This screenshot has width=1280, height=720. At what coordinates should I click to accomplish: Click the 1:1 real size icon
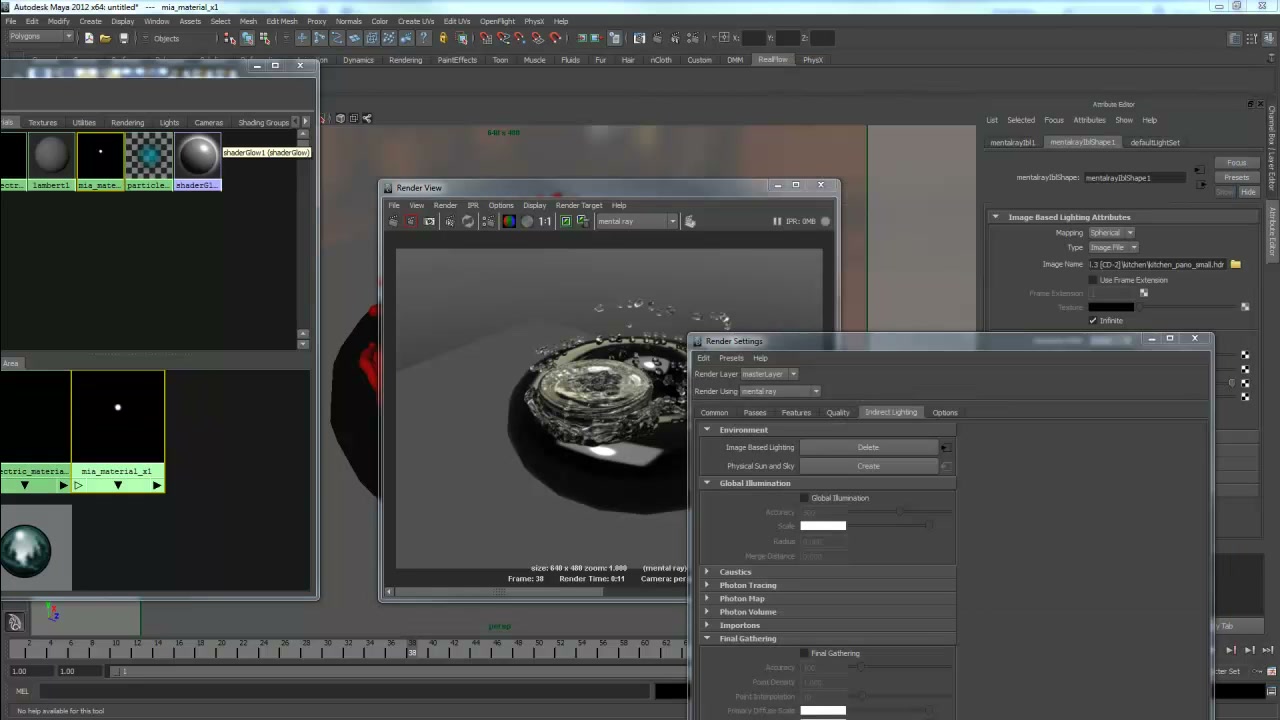pyautogui.click(x=545, y=221)
